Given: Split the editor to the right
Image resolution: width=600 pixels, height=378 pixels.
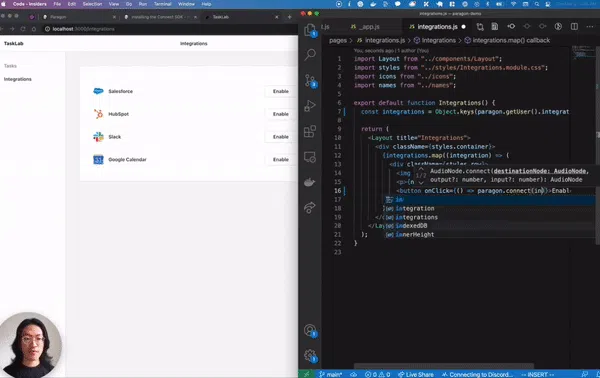Looking at the screenshot, I should click(574, 26).
